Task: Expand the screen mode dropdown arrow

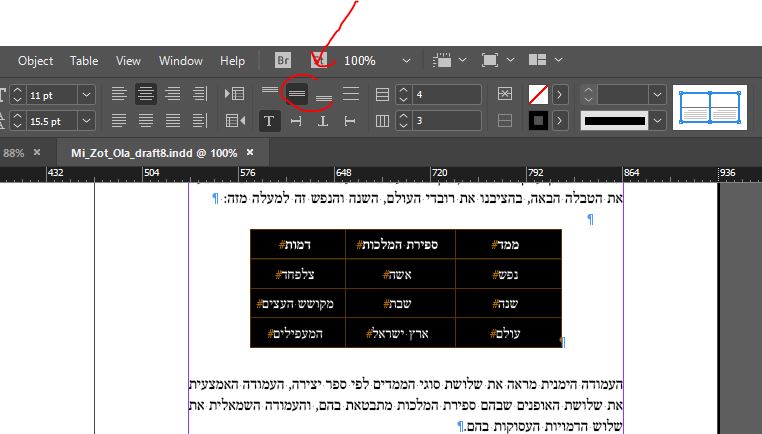Action: coord(510,60)
